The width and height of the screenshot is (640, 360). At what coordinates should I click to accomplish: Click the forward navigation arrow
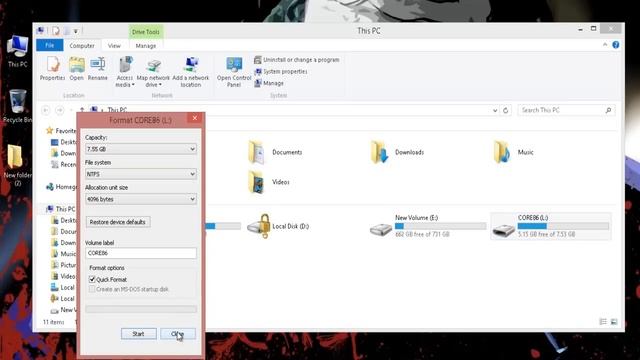point(60,110)
